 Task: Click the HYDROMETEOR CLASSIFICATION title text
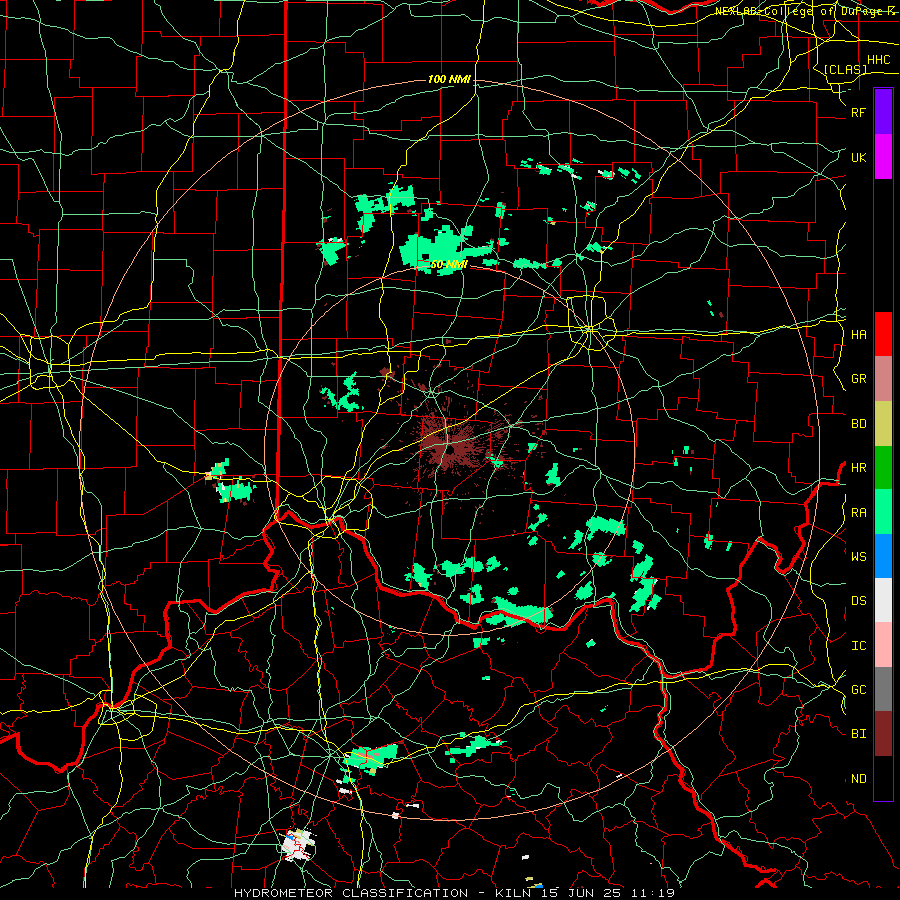[351, 893]
